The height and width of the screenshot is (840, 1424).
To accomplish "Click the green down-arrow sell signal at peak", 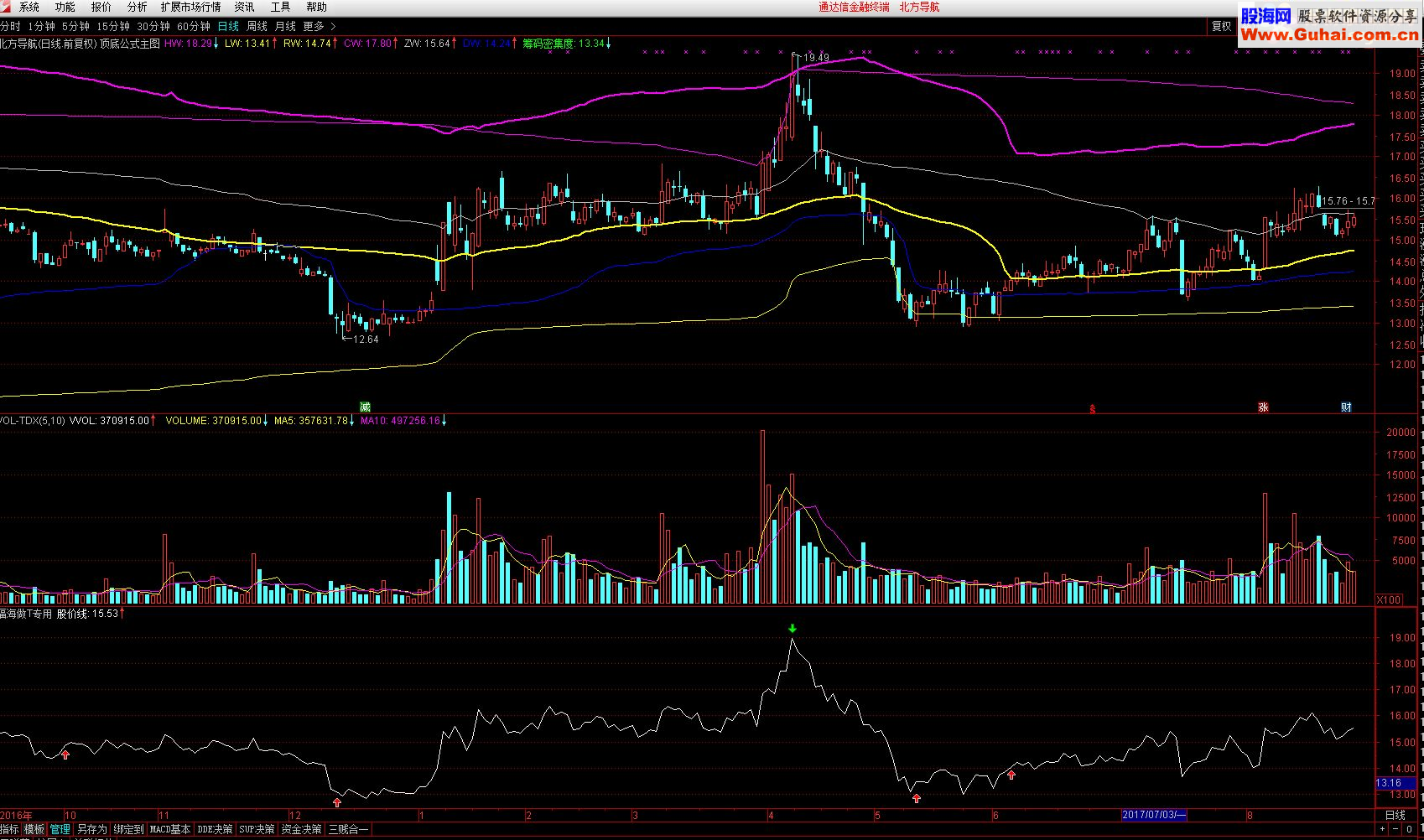I will 792,628.
